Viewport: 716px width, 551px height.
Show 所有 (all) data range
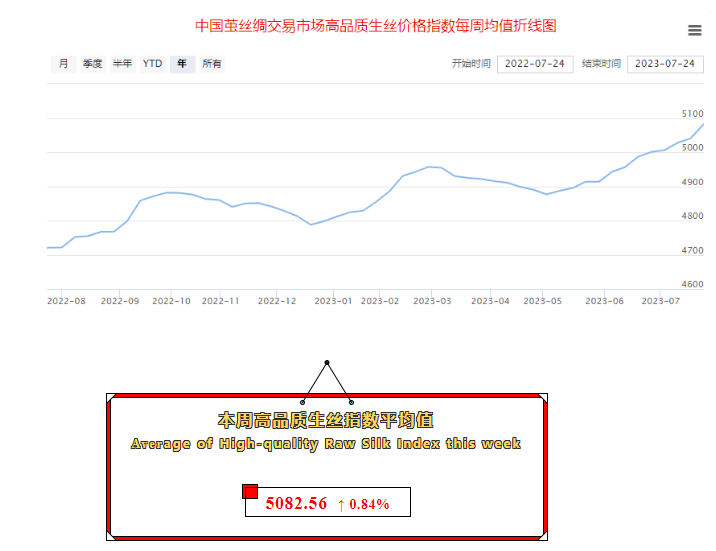pos(212,64)
